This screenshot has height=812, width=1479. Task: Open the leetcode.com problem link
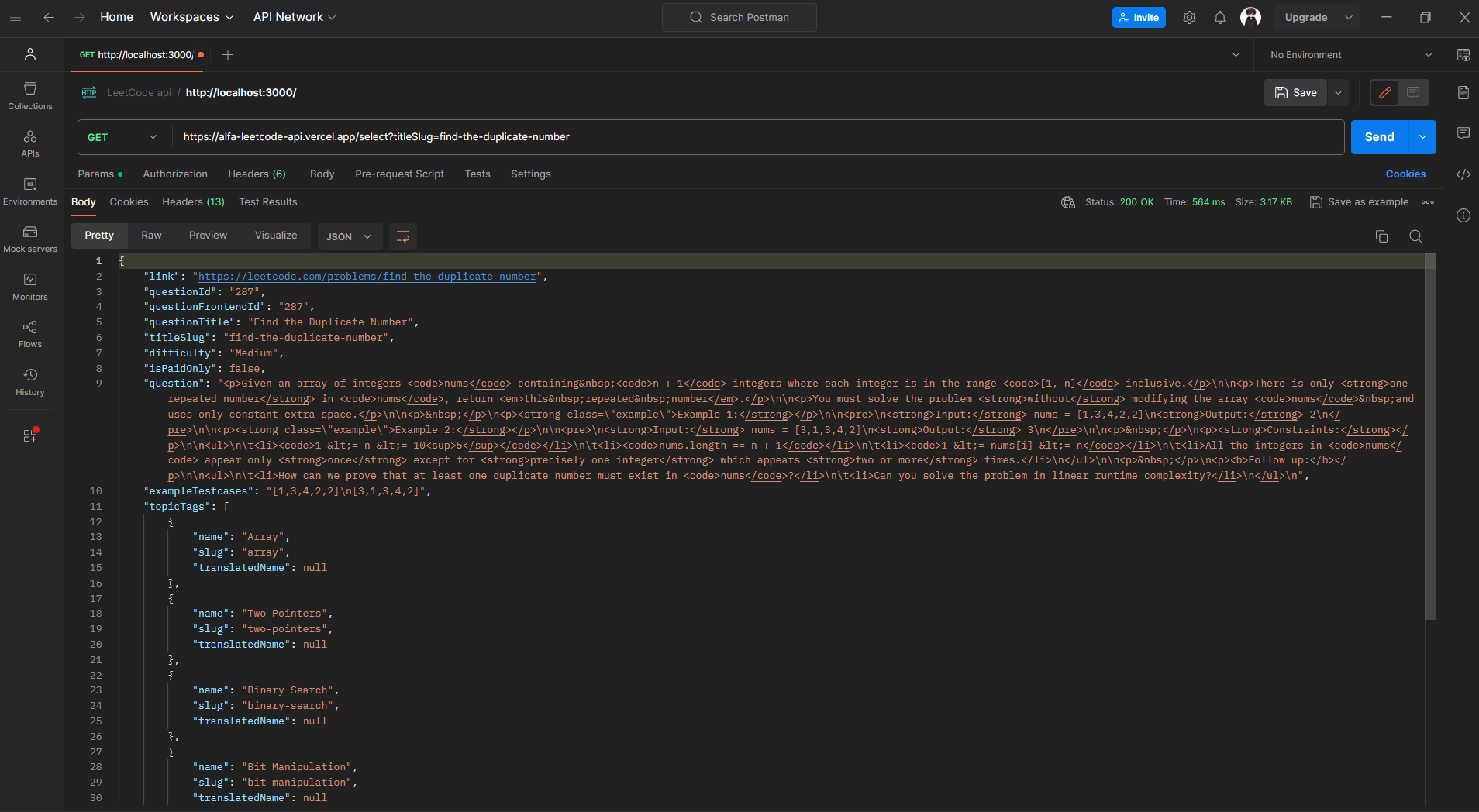coord(367,277)
